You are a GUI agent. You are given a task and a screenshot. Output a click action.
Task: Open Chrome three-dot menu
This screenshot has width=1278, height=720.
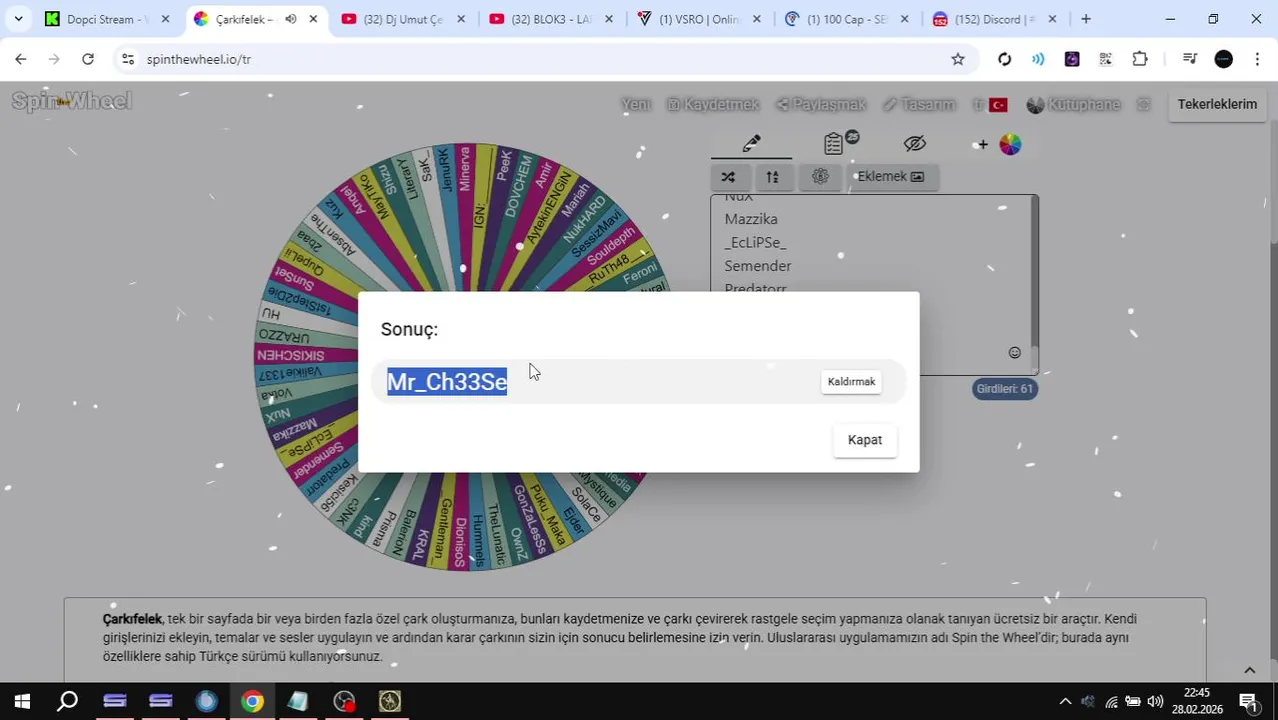(1257, 59)
